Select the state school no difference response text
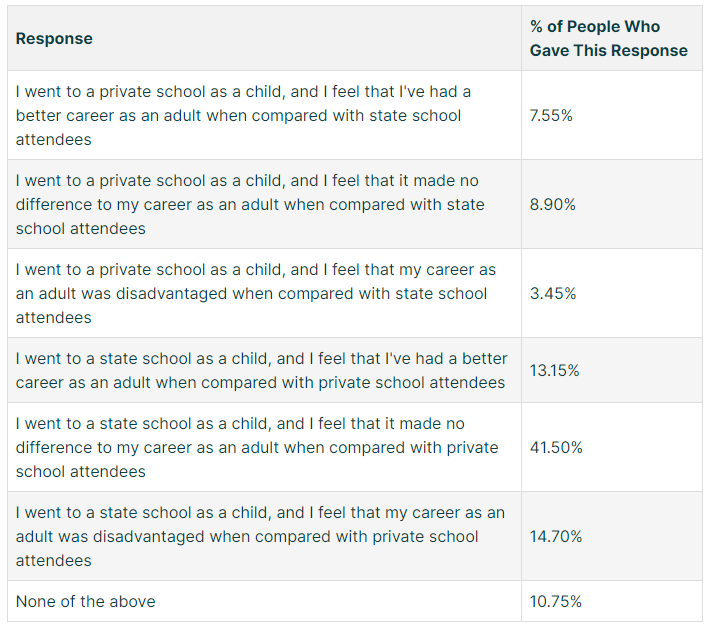Viewport: 708px width, 626px height. (256, 447)
